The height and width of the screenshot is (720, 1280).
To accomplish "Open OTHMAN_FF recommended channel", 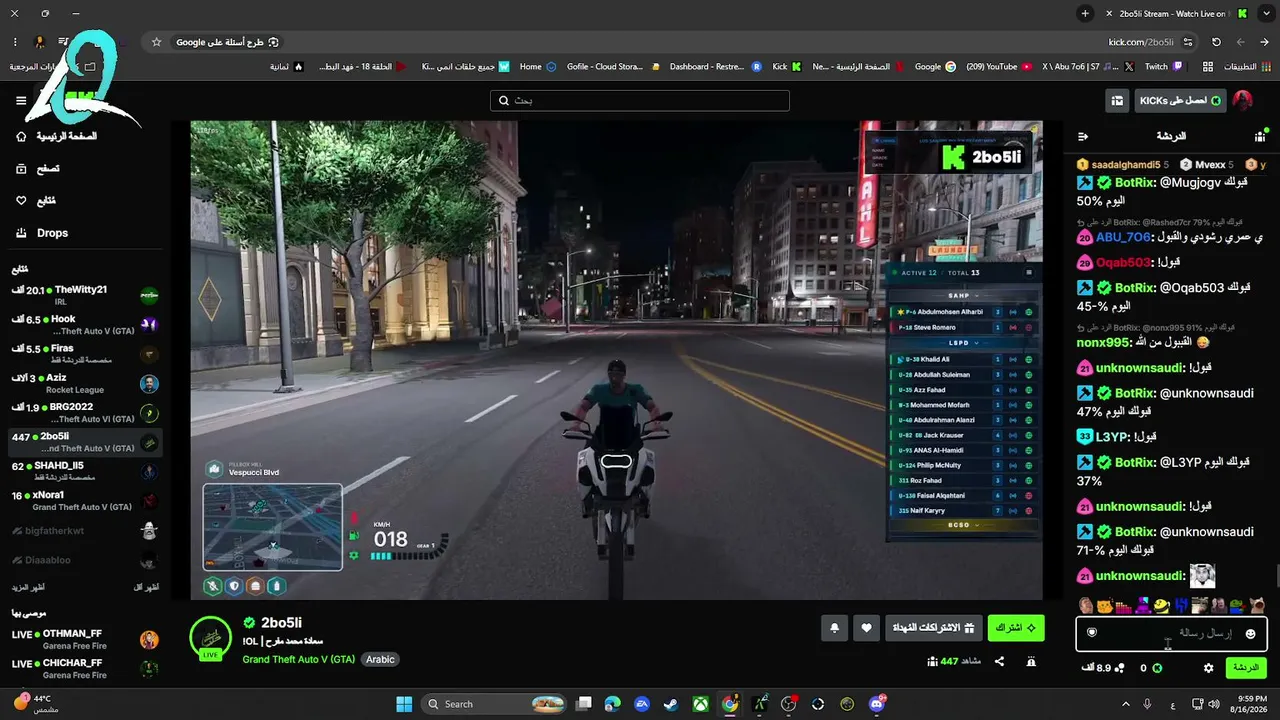I will click(x=85, y=639).
